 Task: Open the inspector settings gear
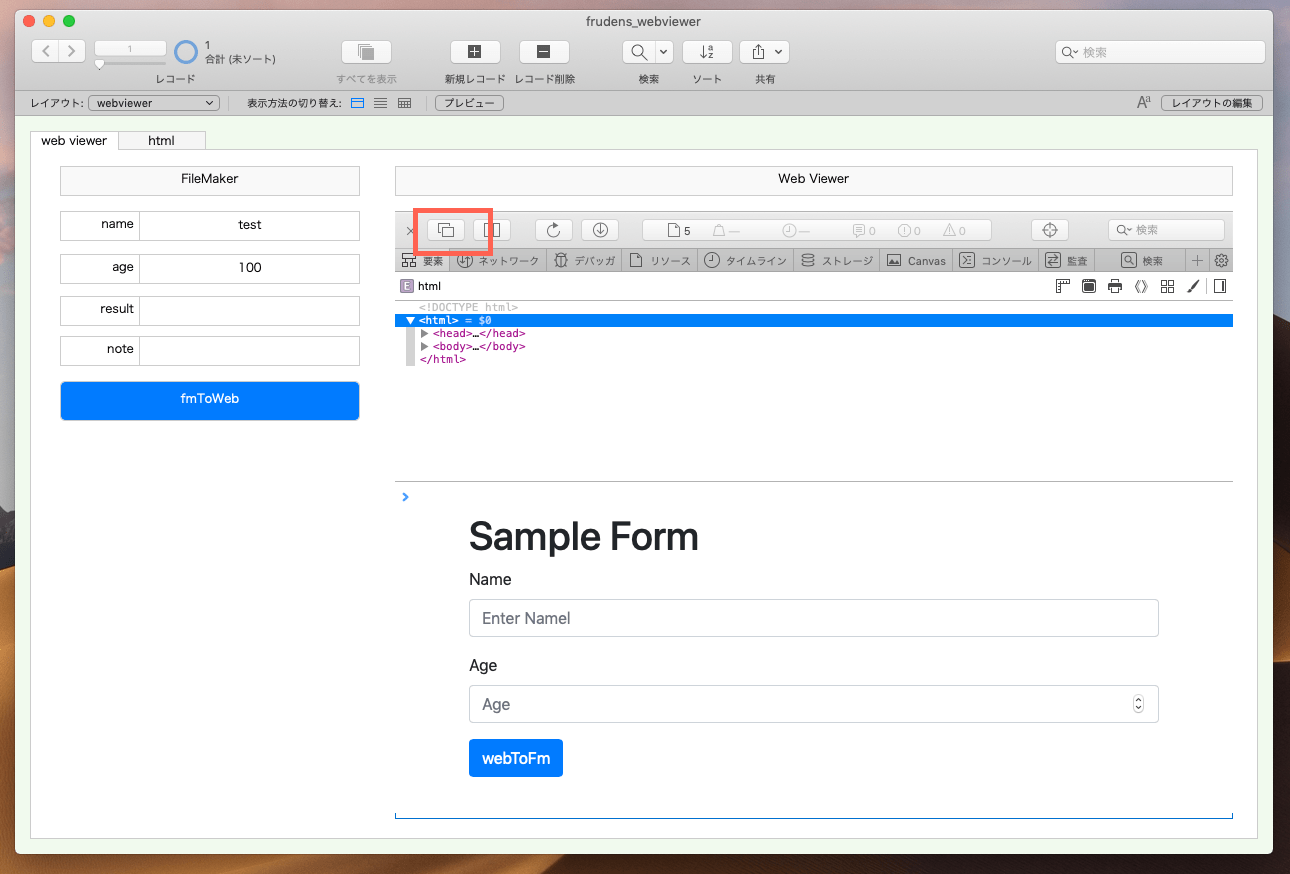point(1220,260)
